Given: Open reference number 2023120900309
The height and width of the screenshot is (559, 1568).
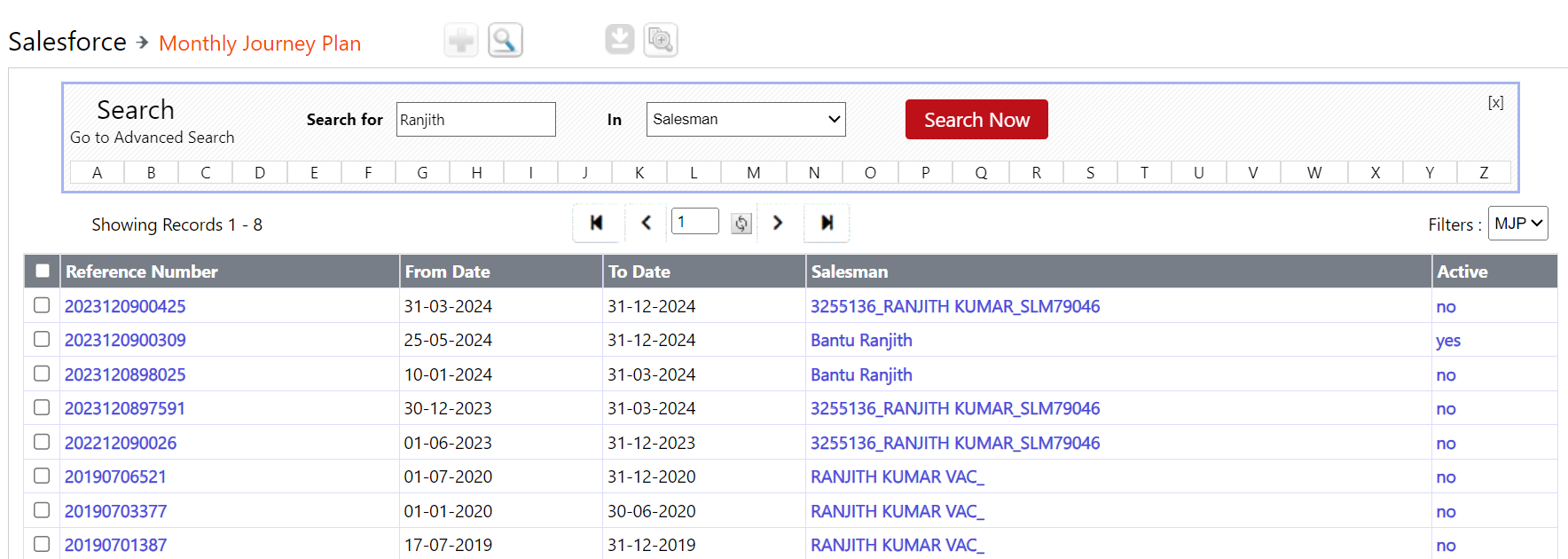Looking at the screenshot, I should click(125, 340).
